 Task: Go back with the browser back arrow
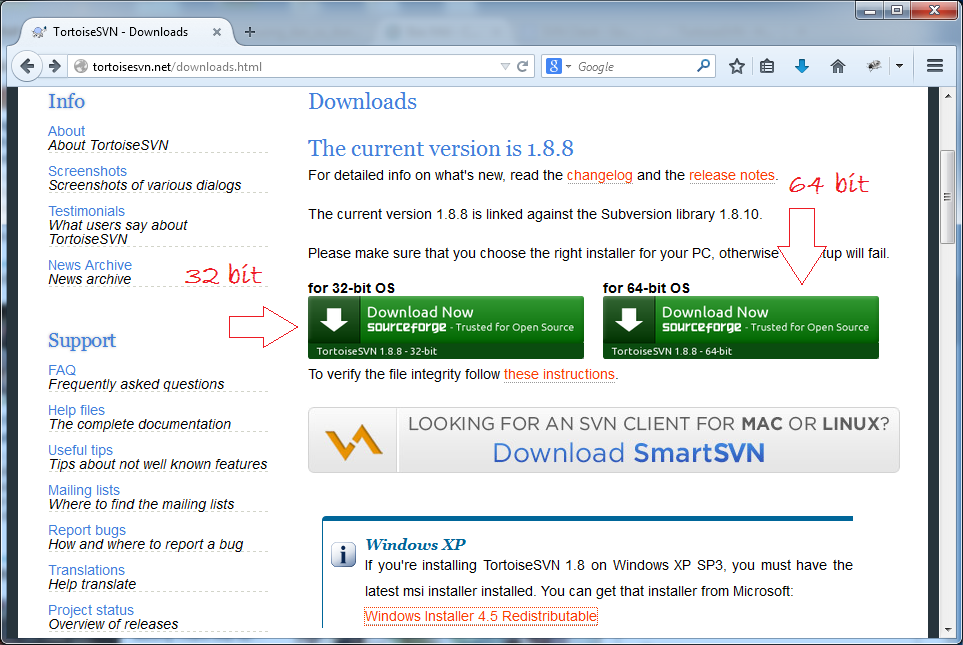click(27, 66)
